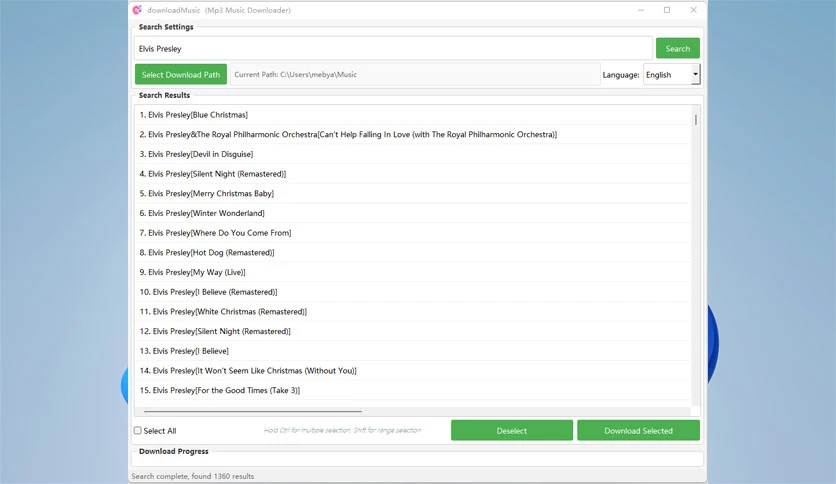
Task: Click the green Search button
Action: click(x=678, y=49)
